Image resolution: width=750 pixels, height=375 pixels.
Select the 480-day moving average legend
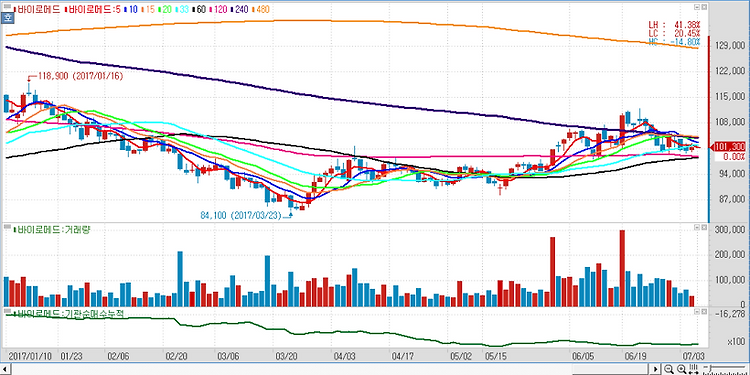261,9
